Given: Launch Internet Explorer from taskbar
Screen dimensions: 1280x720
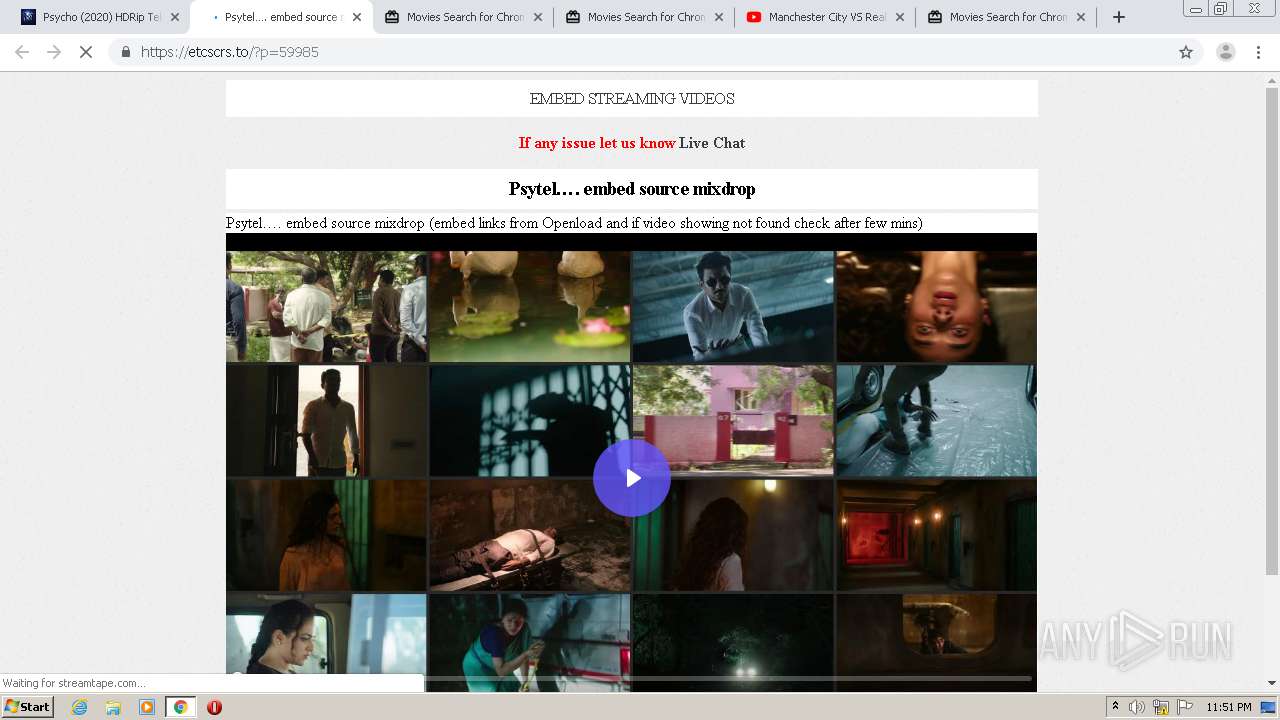Looking at the screenshot, I should [79, 707].
